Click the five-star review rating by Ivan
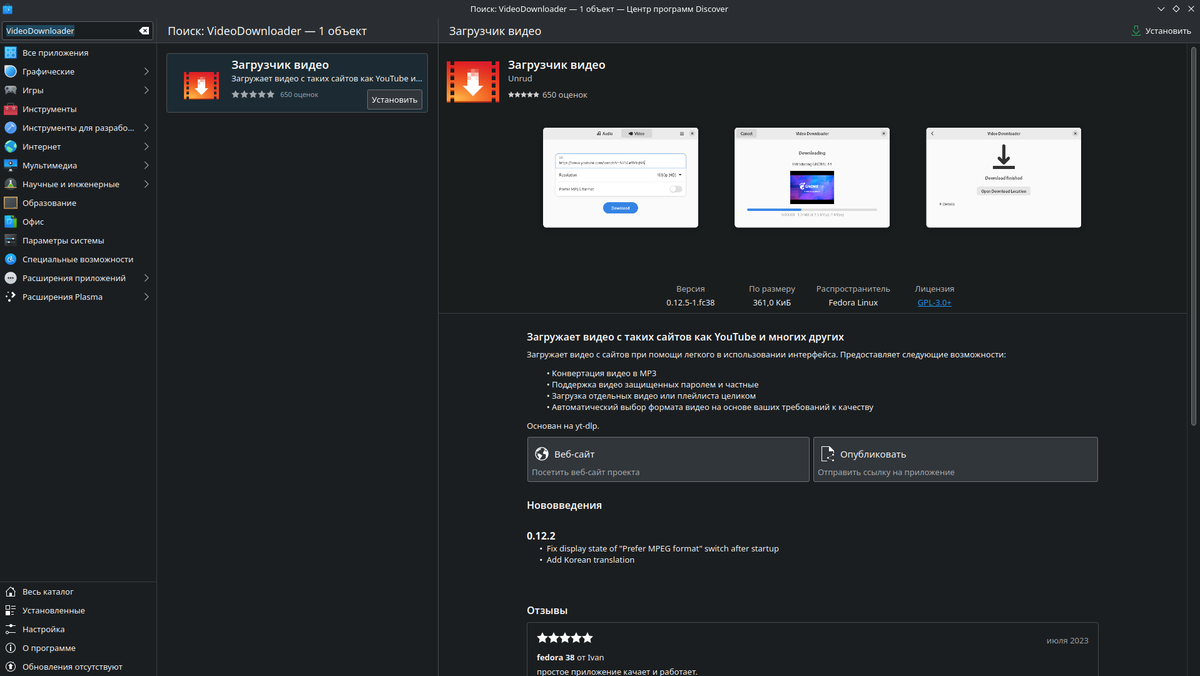Viewport: 1200px width, 676px height. click(x=565, y=637)
